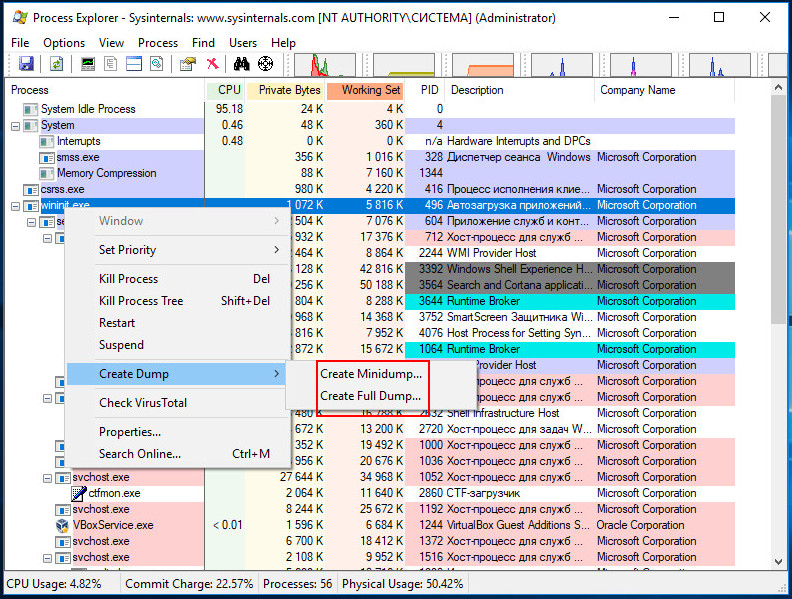
Task: Click the Save toolbar icon
Action: point(26,64)
